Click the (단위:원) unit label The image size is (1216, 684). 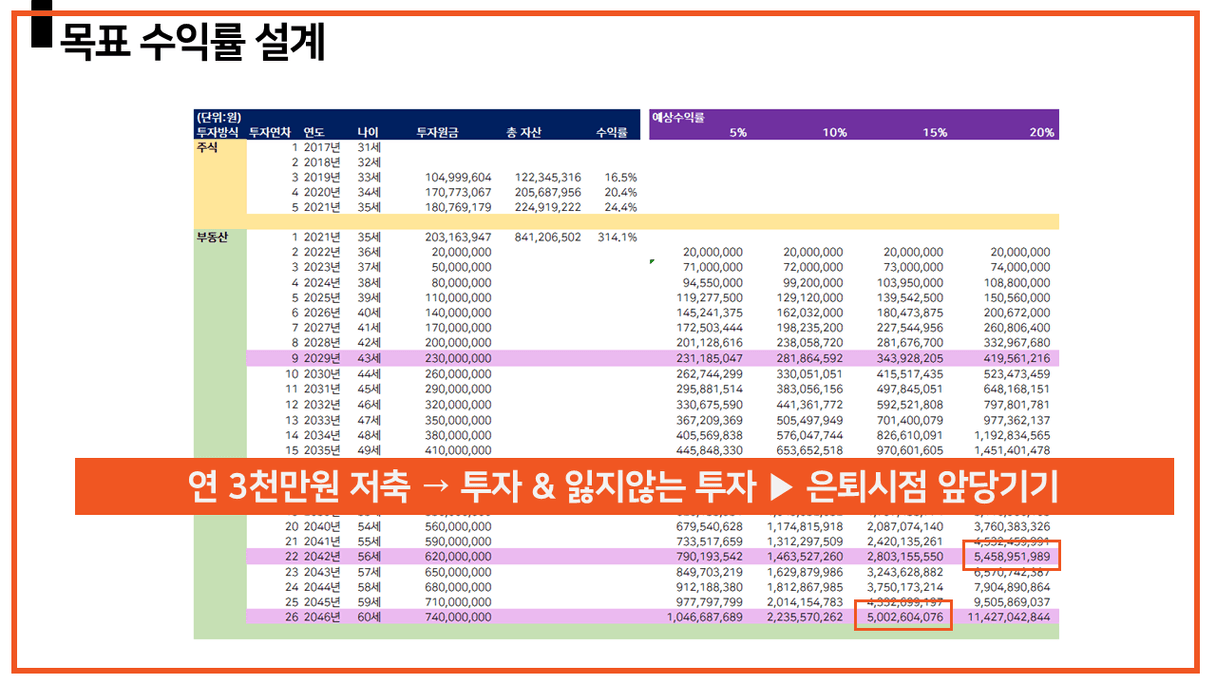coord(219,117)
